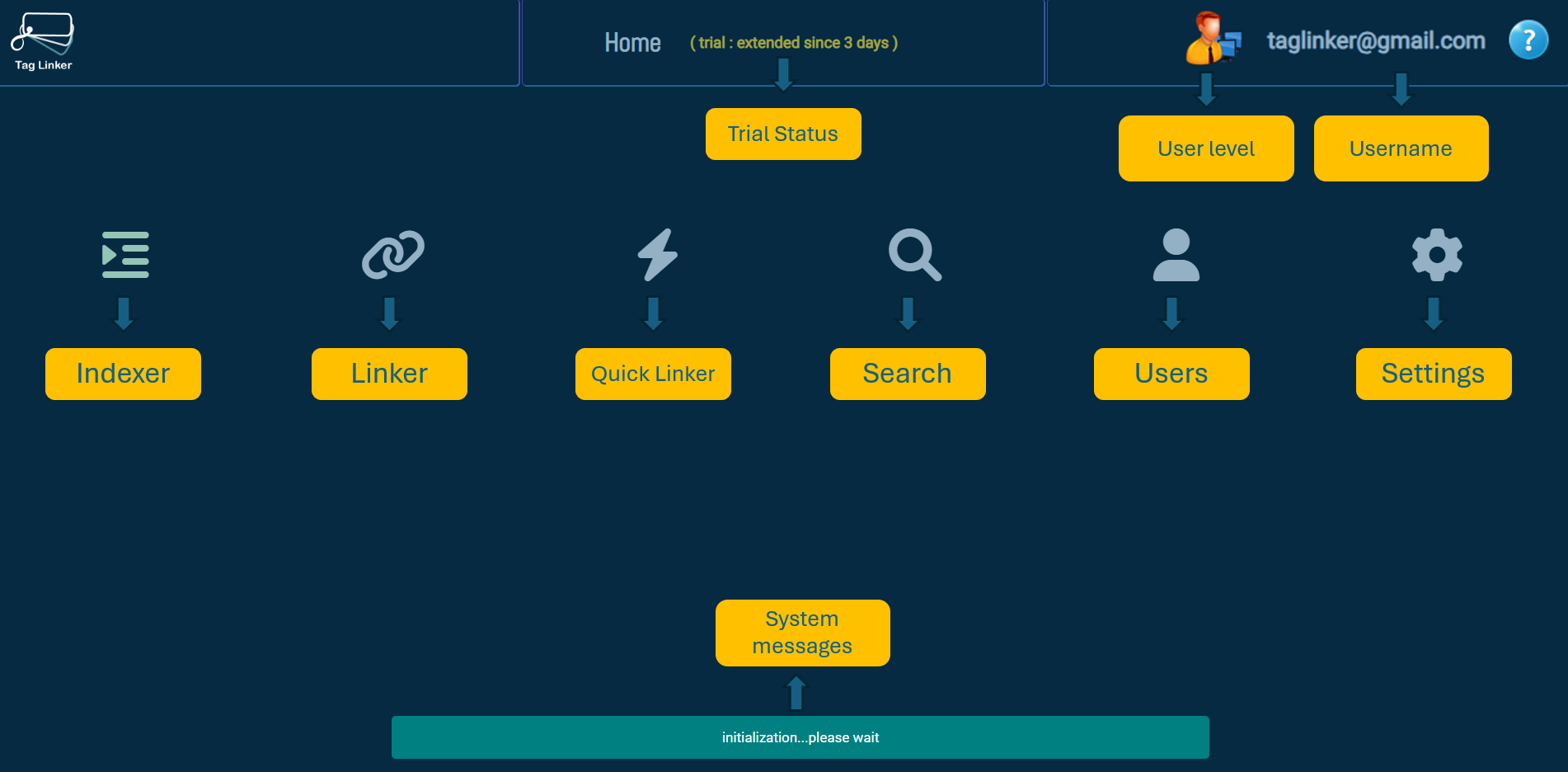The image size is (1568, 772).
Task: Open the Settings gear icon
Action: click(x=1437, y=255)
